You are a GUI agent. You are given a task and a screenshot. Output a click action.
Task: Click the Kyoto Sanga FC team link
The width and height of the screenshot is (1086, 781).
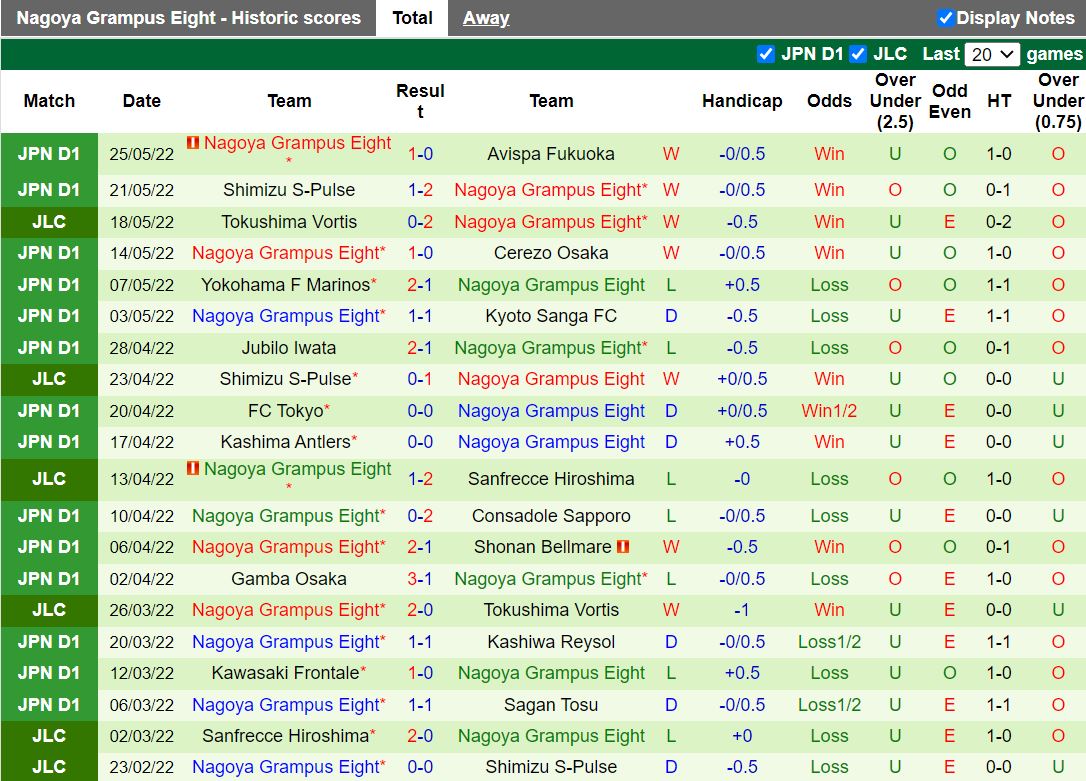(552, 316)
